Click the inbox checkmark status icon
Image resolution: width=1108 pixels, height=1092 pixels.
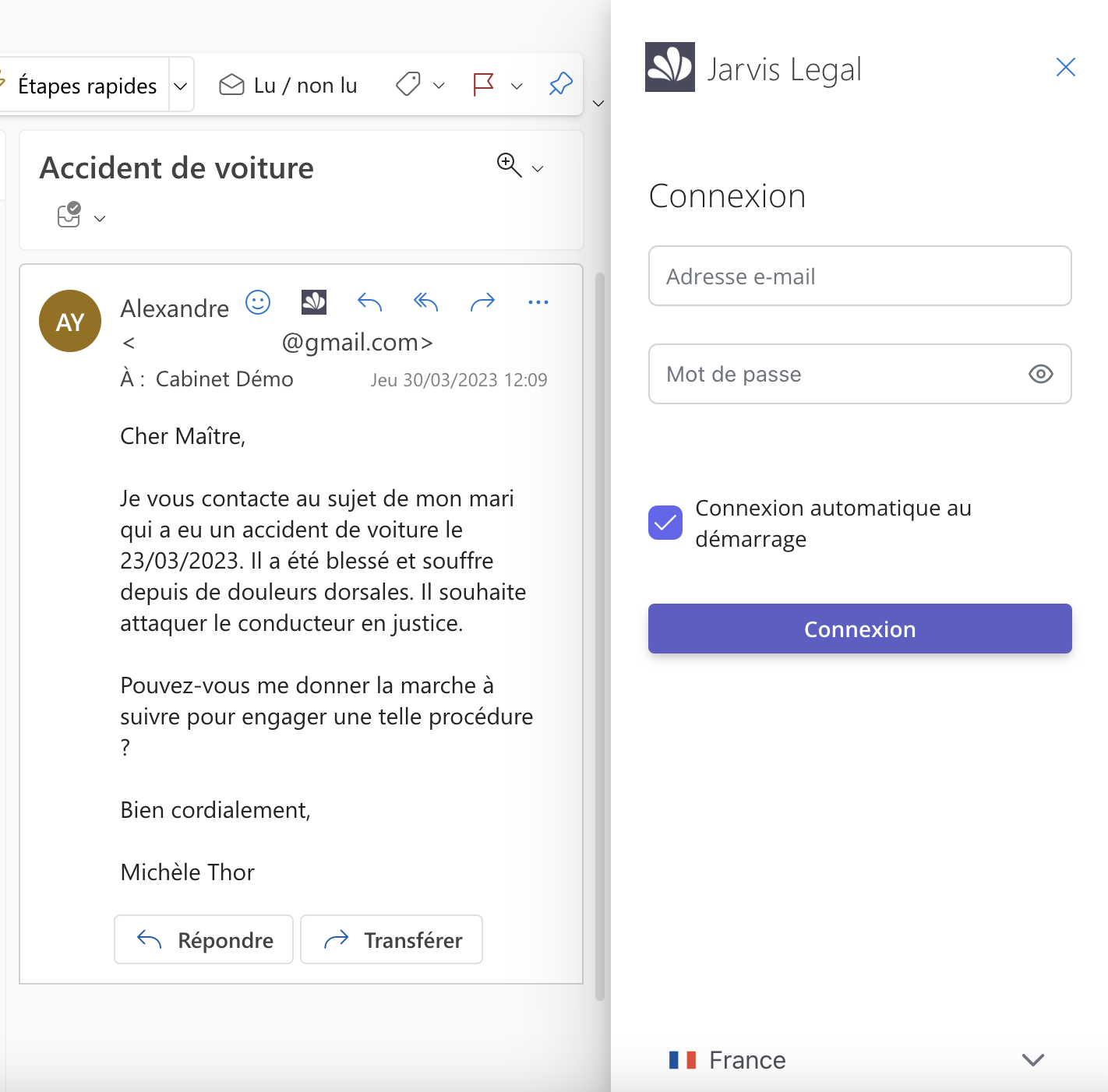point(69,214)
